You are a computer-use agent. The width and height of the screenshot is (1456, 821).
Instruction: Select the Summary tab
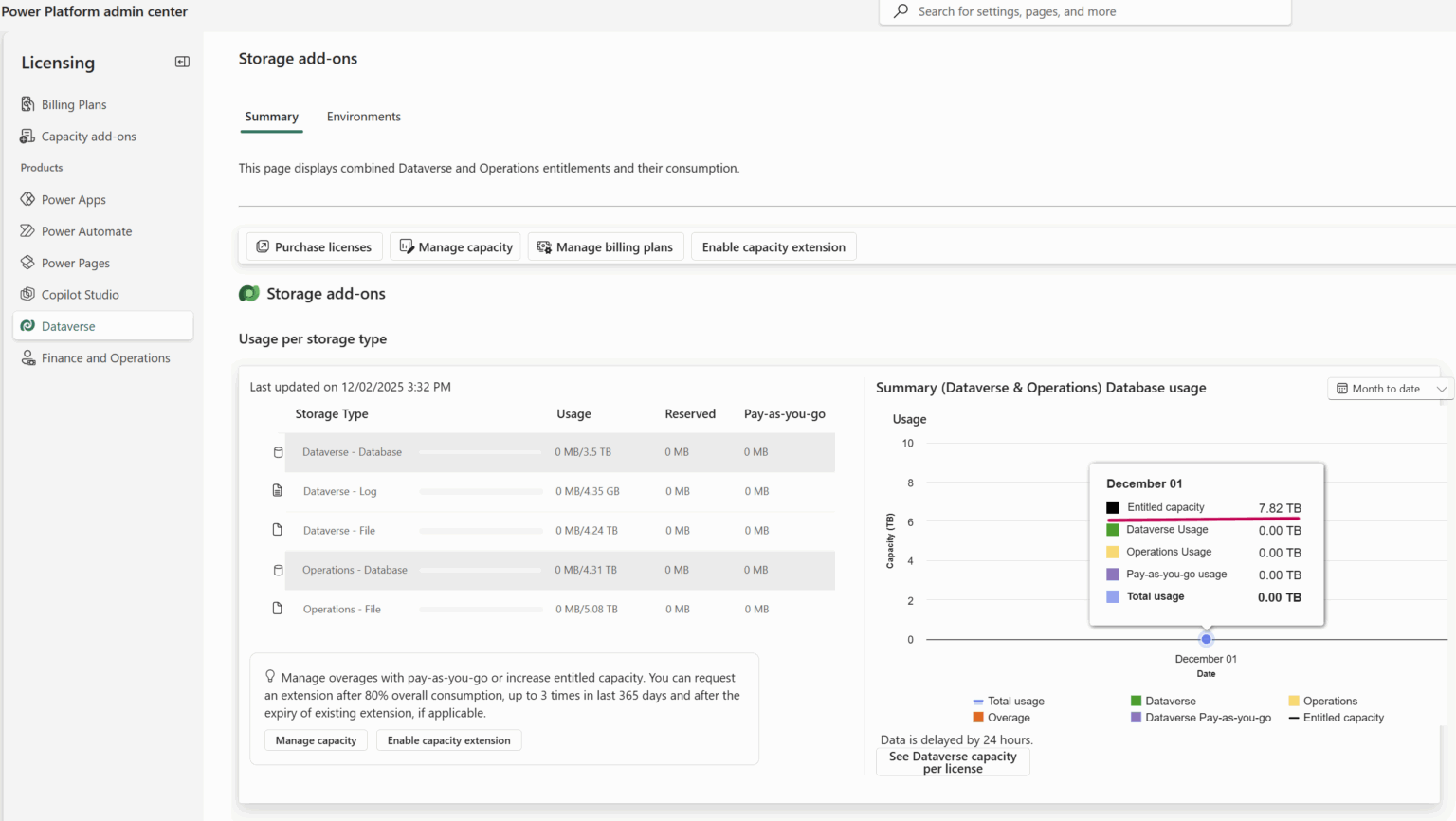point(271,116)
